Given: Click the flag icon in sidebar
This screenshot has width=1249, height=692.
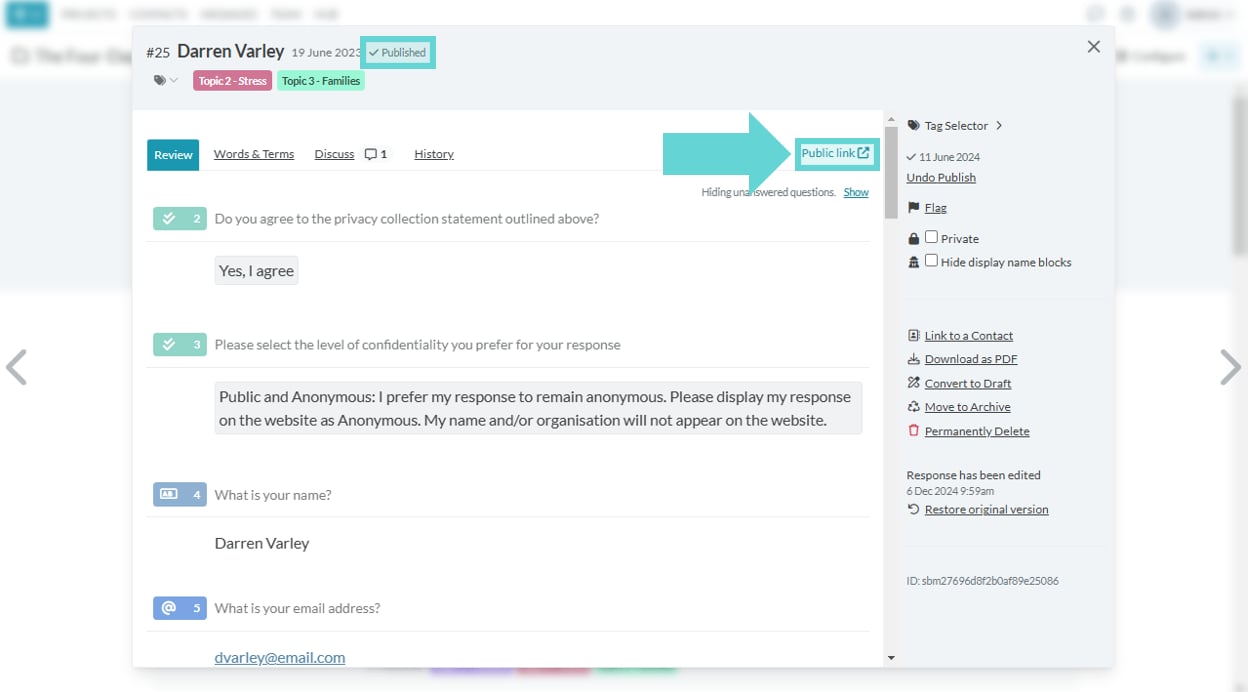Looking at the screenshot, I should 913,208.
